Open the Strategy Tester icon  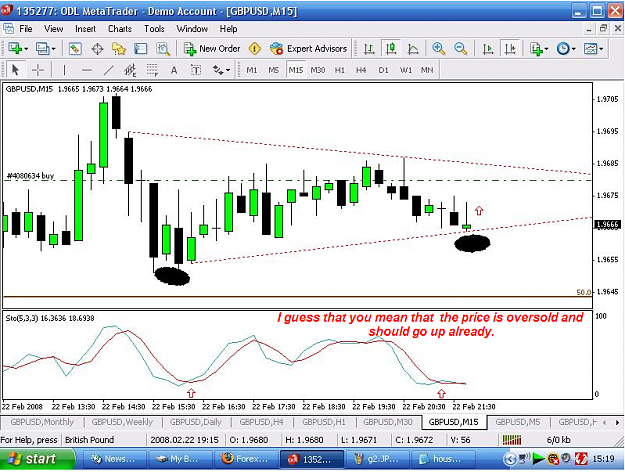tap(163, 49)
